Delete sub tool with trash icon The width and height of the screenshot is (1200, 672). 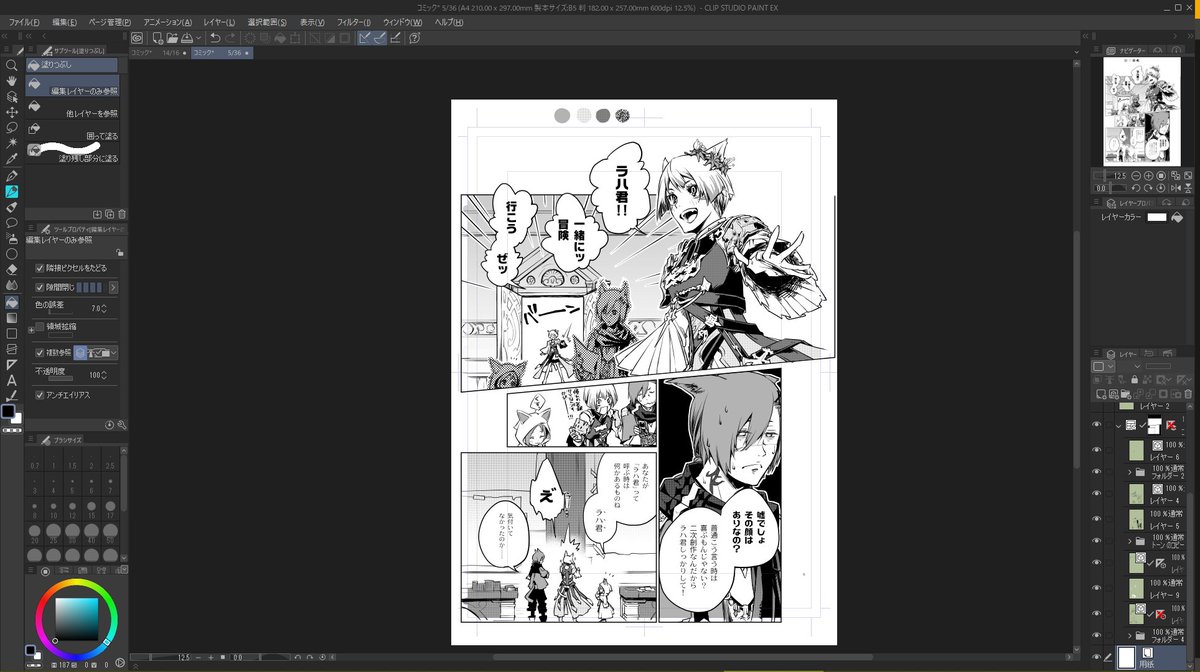122,214
